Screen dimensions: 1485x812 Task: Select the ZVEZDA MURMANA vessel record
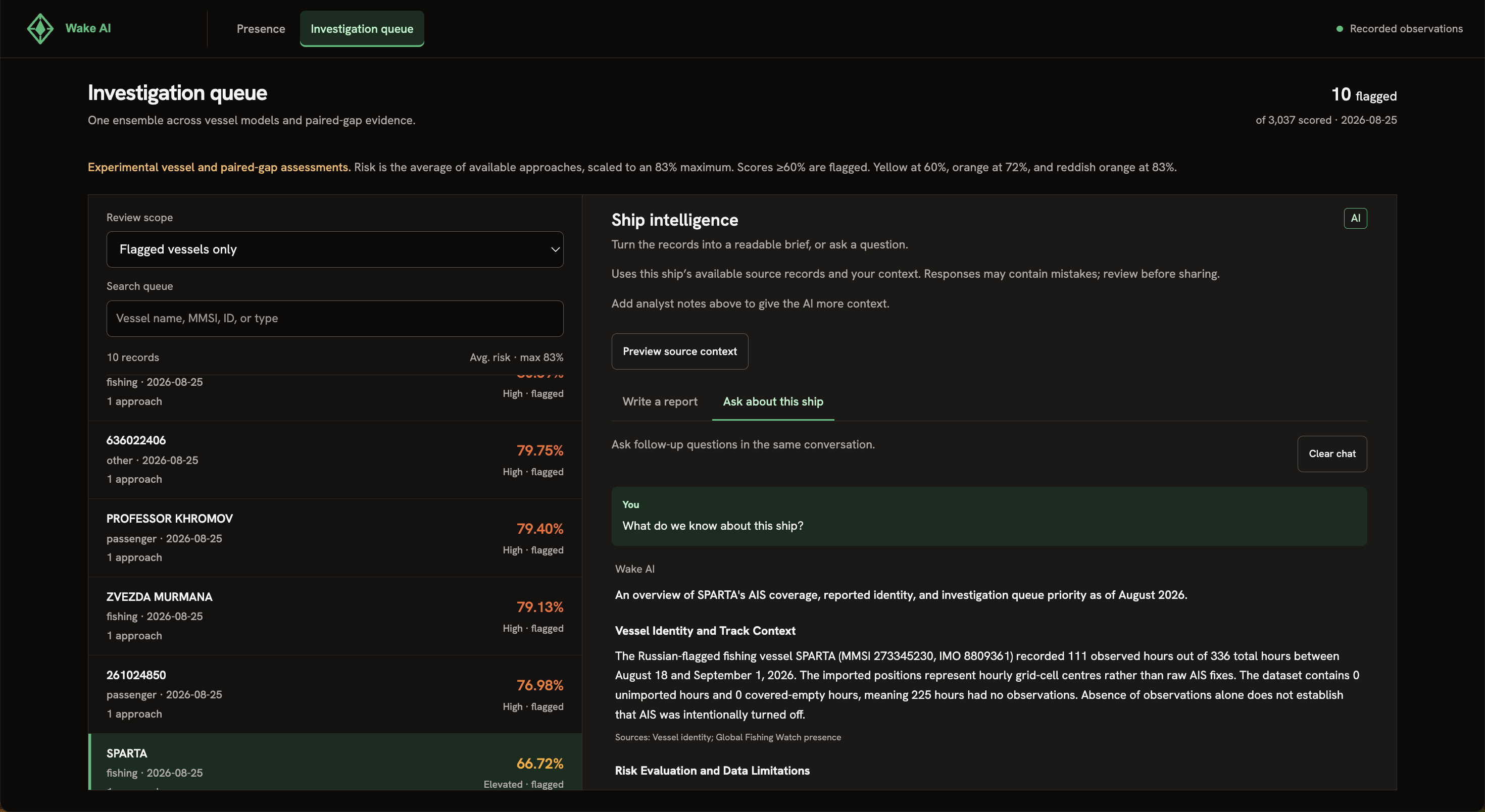pos(334,616)
